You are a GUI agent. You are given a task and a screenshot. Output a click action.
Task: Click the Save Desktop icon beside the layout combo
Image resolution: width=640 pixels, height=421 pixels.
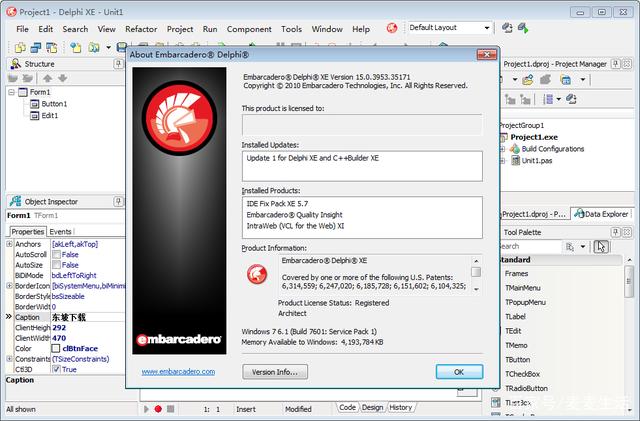pyautogui.click(x=507, y=28)
